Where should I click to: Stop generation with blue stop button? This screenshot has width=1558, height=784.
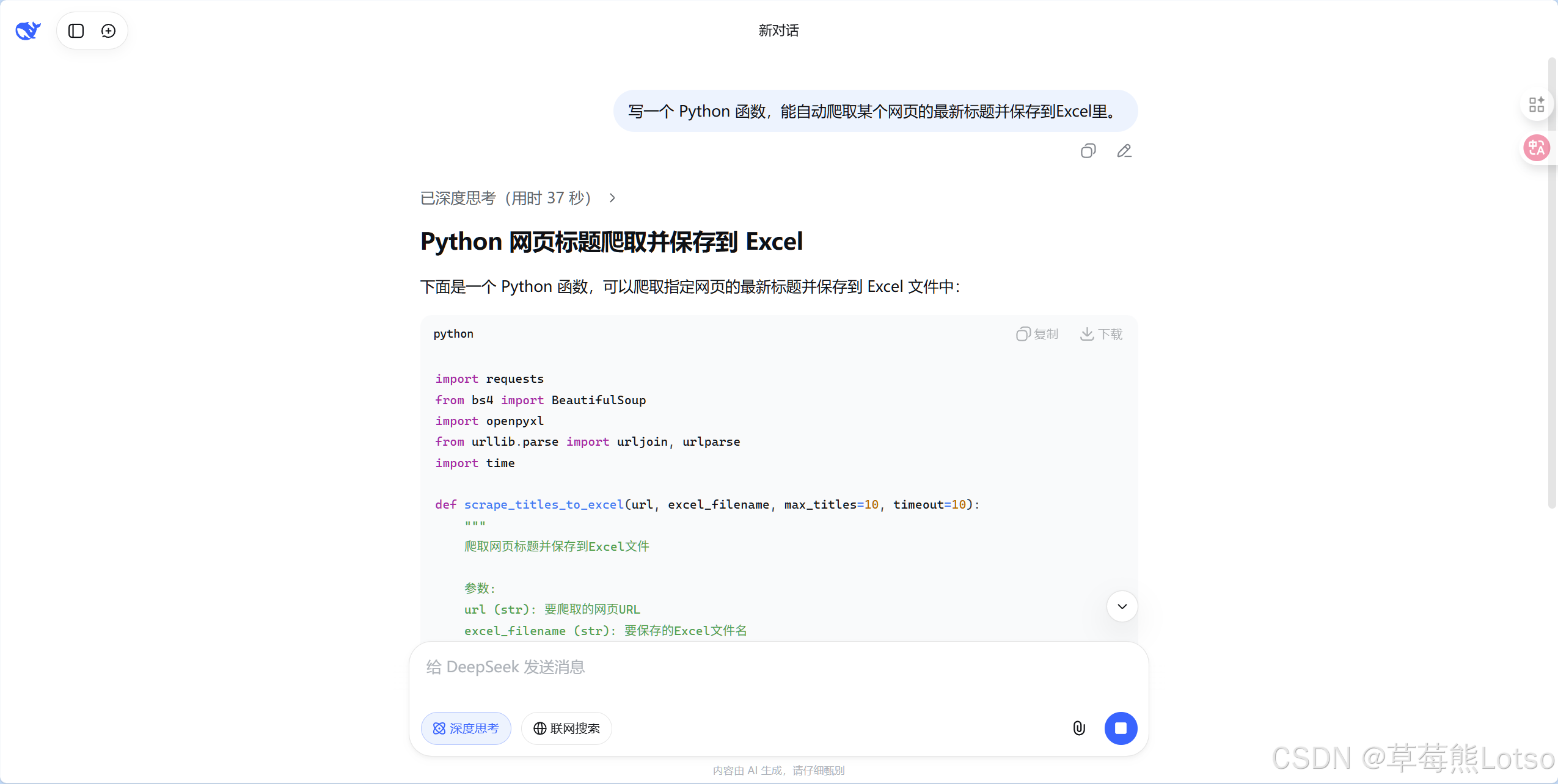point(1120,728)
